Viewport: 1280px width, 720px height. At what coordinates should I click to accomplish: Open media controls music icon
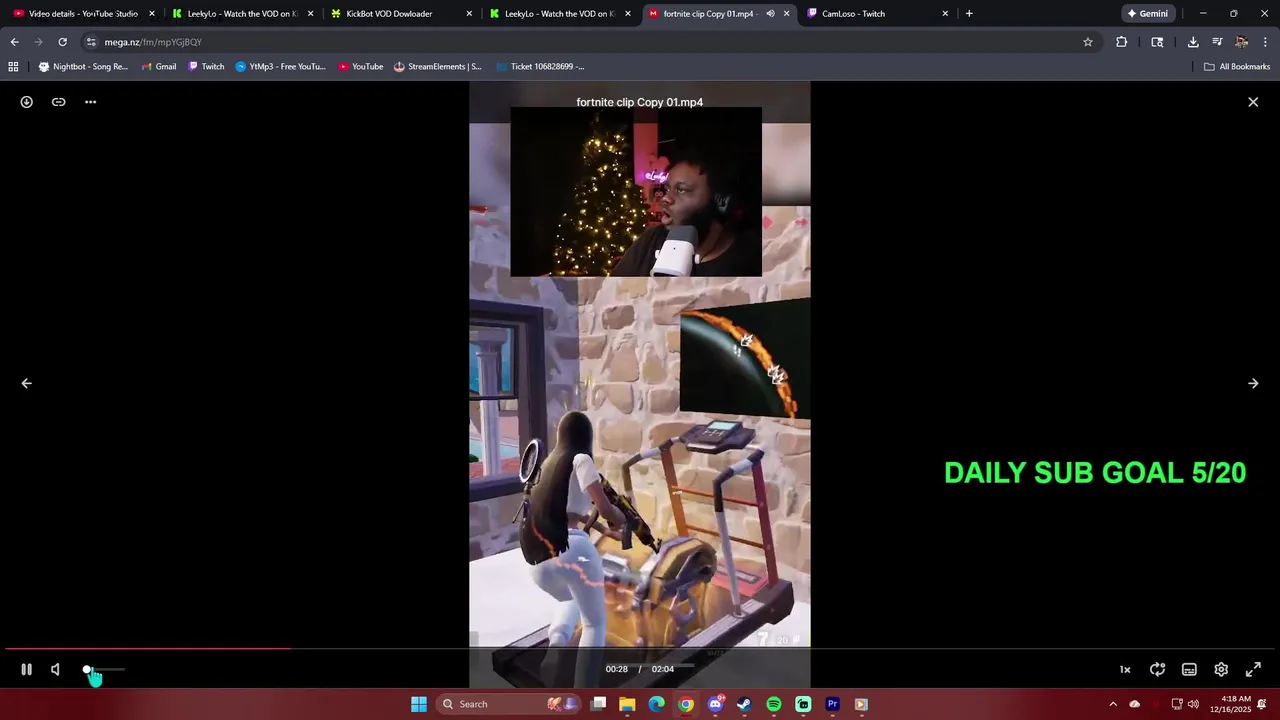(1217, 42)
